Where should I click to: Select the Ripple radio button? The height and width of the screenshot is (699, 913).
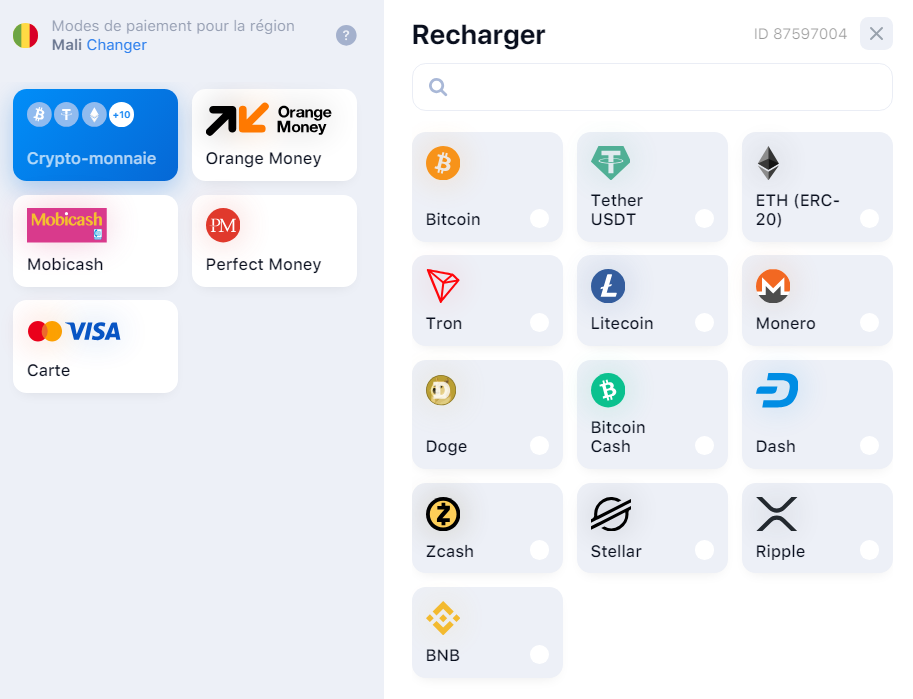point(869,550)
